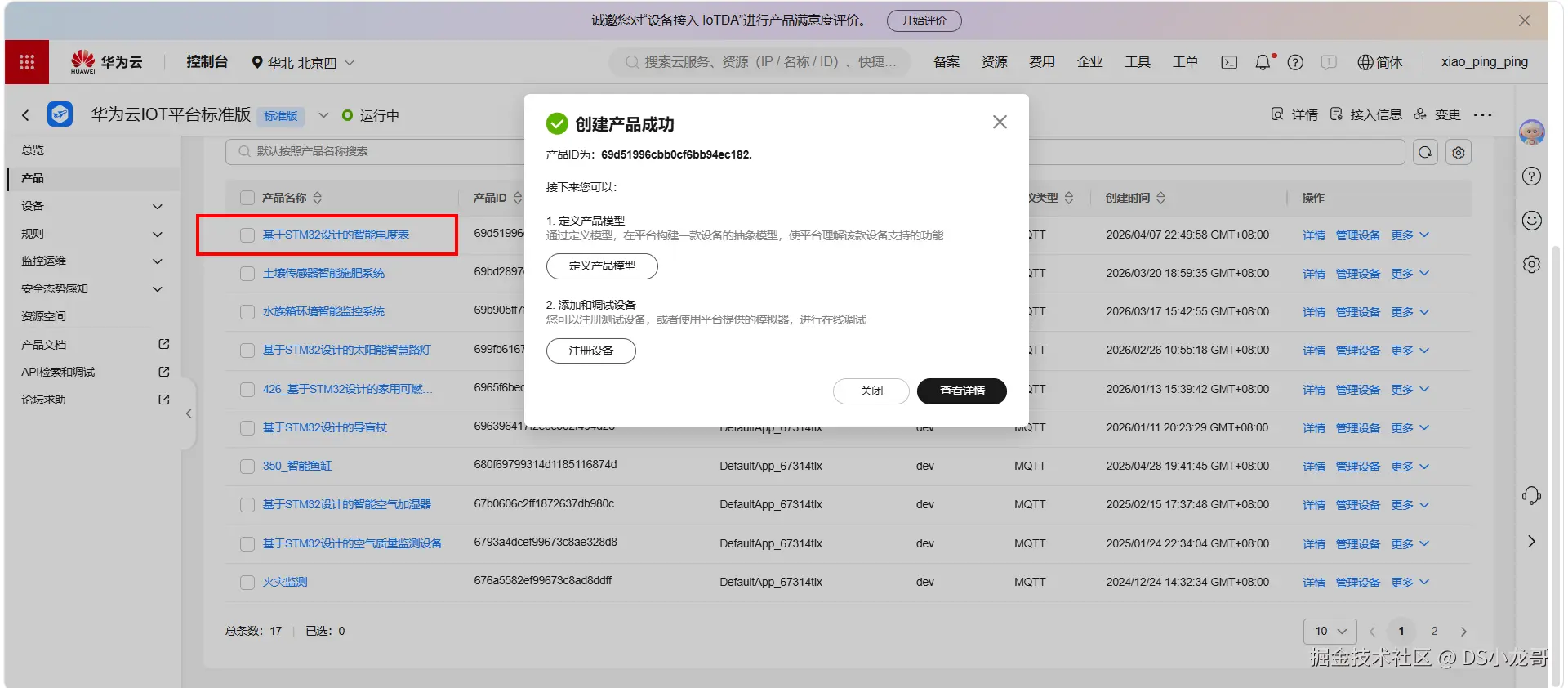Refresh the product list

pos(1425,152)
